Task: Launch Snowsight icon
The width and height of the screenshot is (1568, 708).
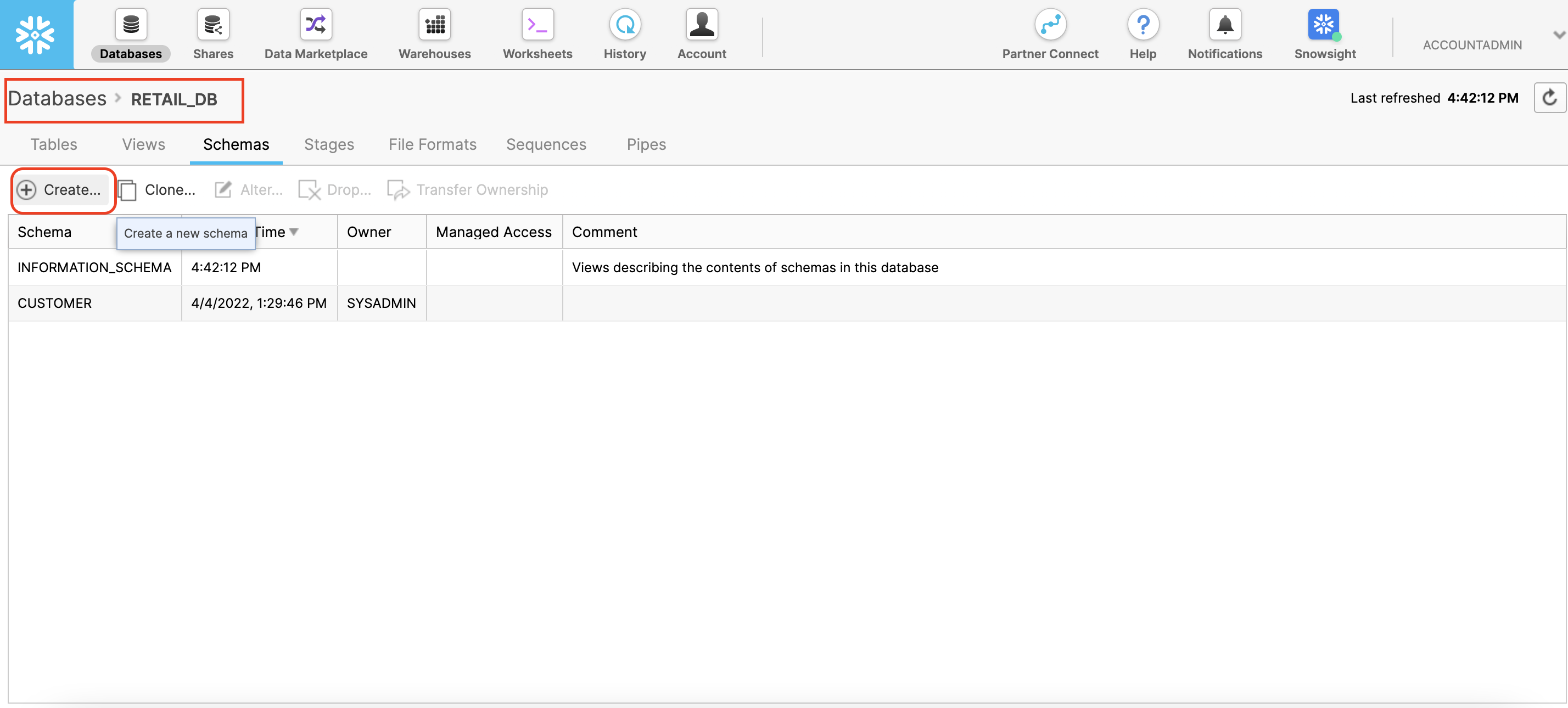Action: coord(1324,24)
